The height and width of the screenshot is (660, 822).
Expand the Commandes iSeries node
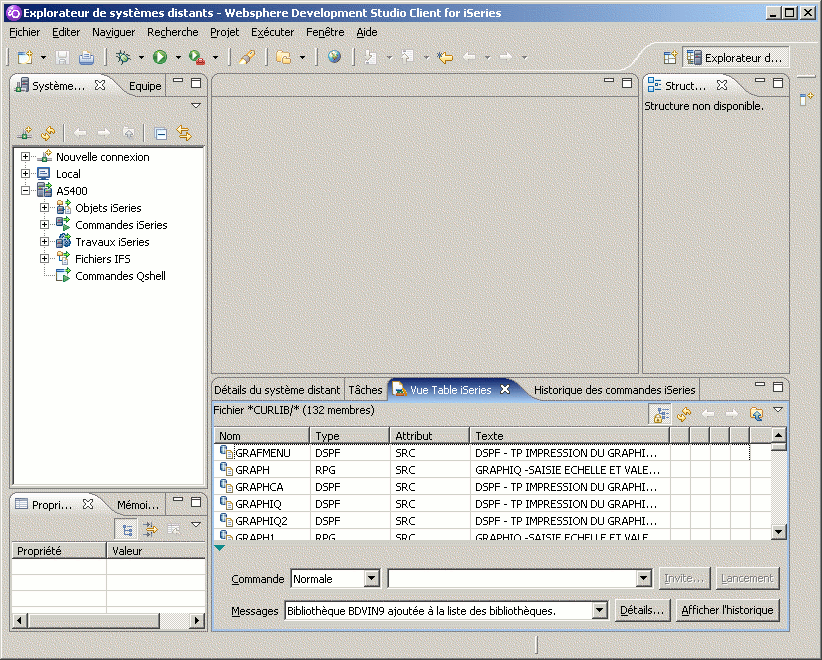click(x=45, y=224)
